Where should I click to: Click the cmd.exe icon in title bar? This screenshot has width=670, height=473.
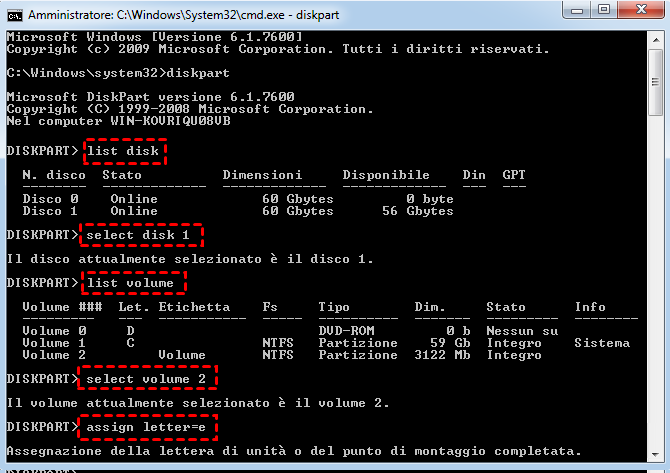14,15
